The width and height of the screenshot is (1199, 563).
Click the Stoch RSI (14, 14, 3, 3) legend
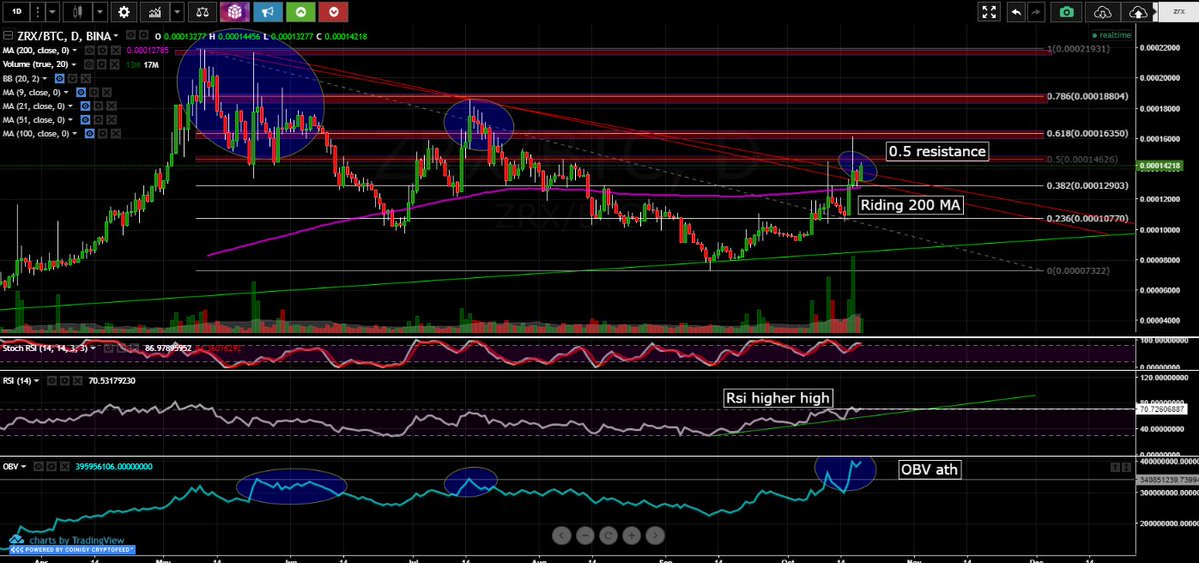point(47,348)
